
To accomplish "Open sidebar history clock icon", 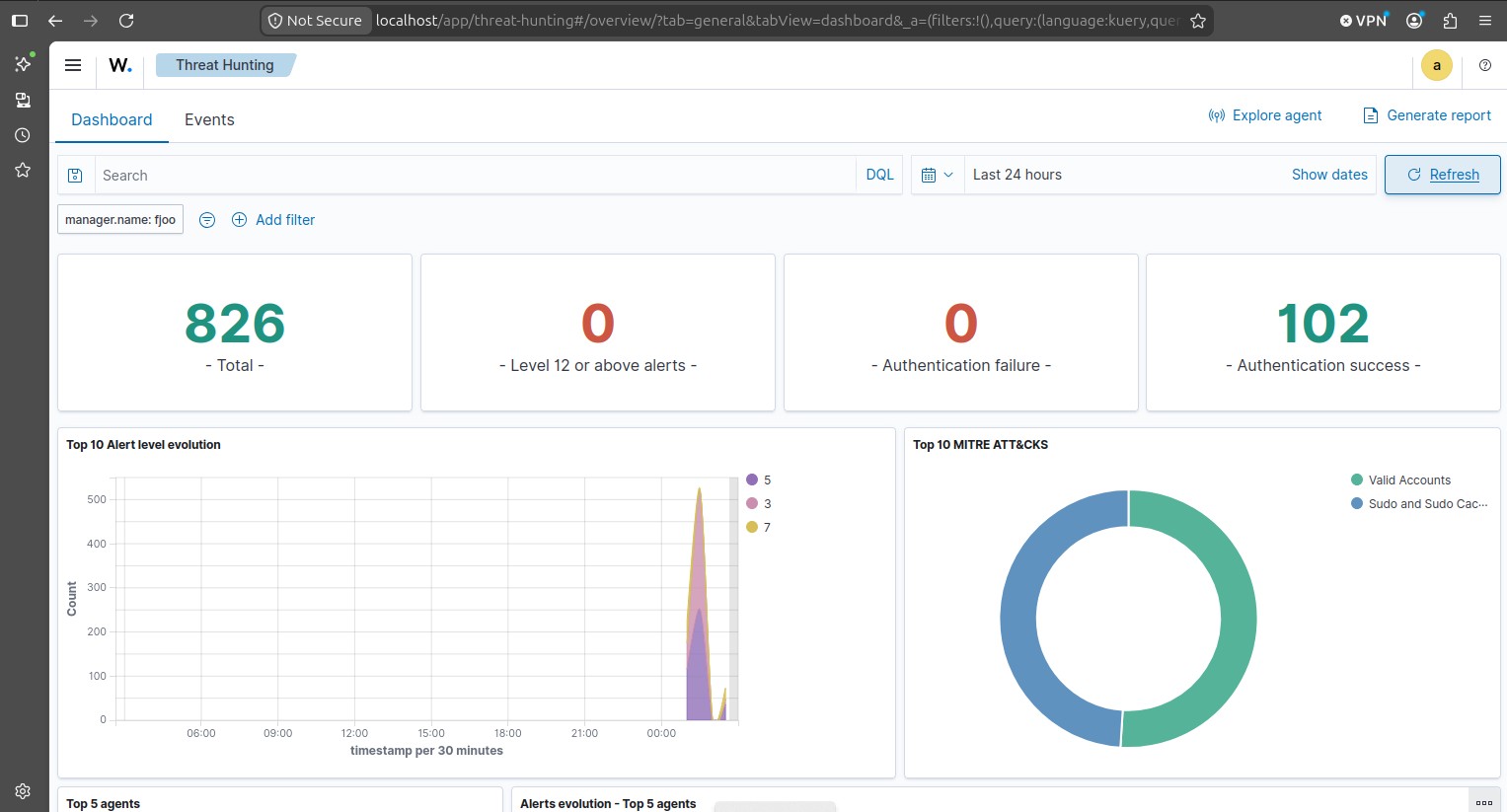I will pyautogui.click(x=23, y=135).
